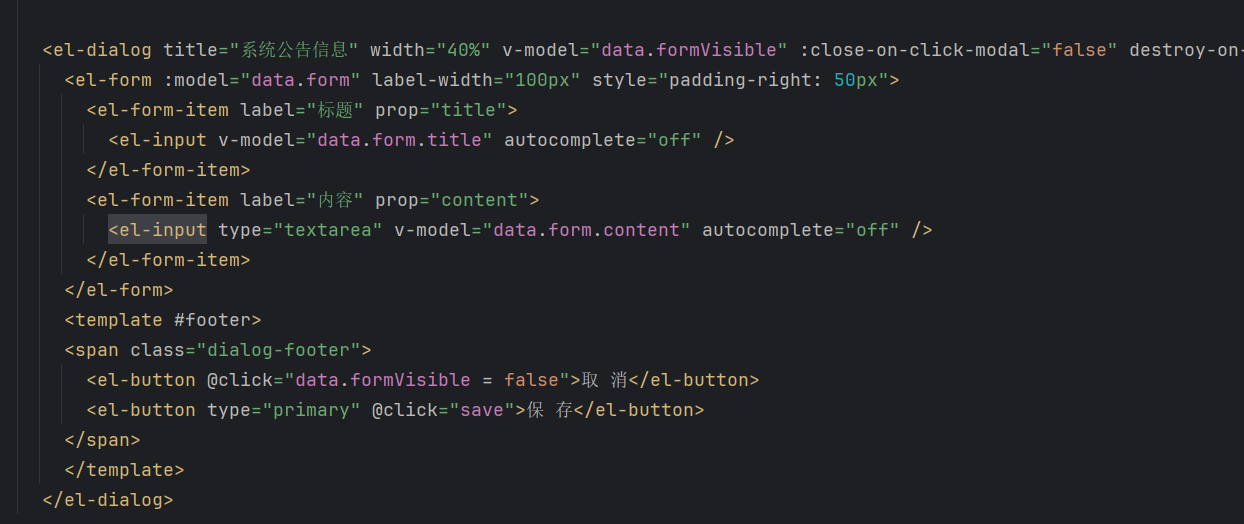Click the dialog-footer class value
The image size is (1244, 524).
284,350
